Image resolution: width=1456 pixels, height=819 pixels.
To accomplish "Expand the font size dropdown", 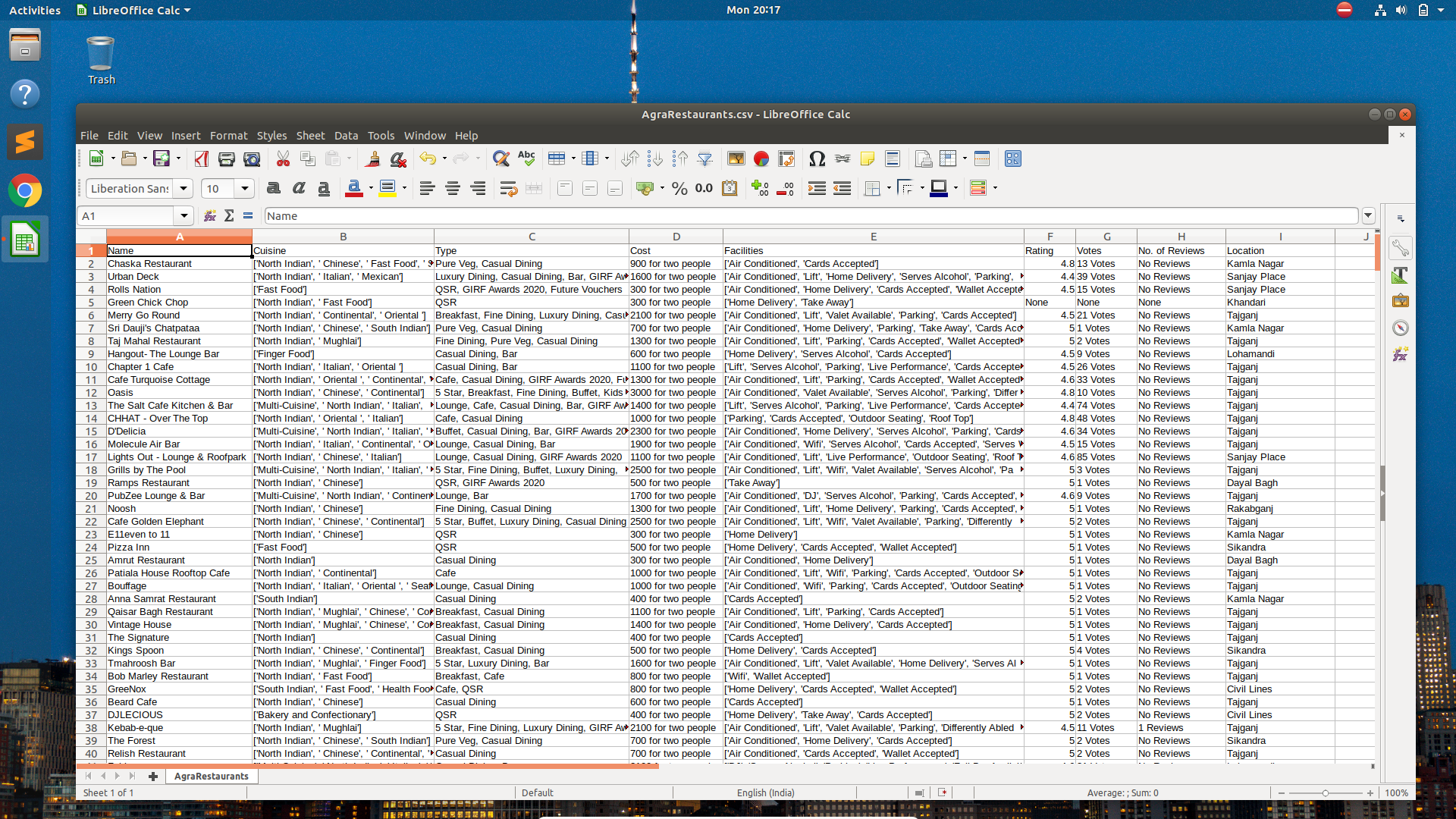I will tap(244, 189).
